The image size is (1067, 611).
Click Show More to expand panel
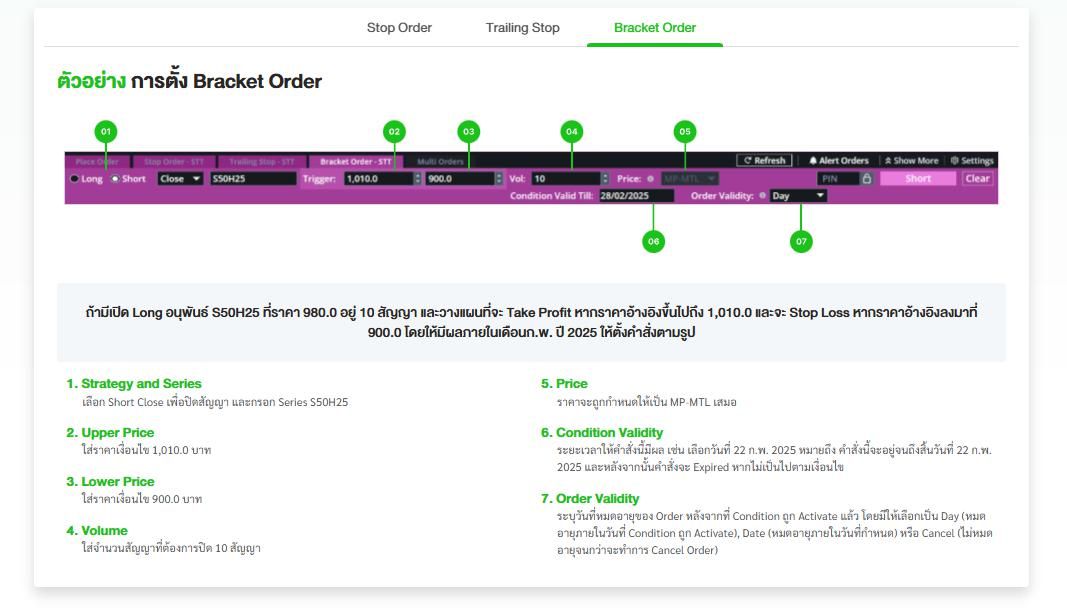(911, 161)
